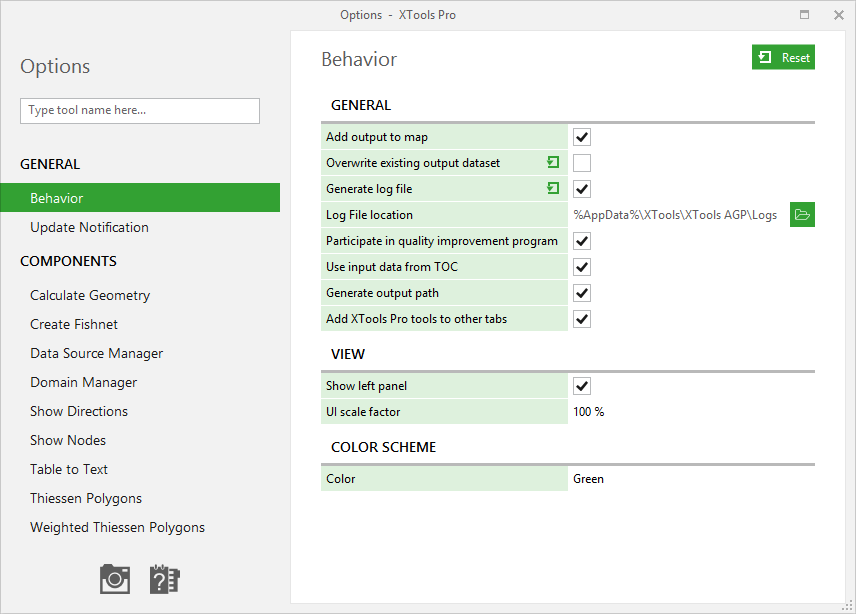This screenshot has height=614, width=856.
Task: Click the UI scale factor label
Action: click(363, 412)
